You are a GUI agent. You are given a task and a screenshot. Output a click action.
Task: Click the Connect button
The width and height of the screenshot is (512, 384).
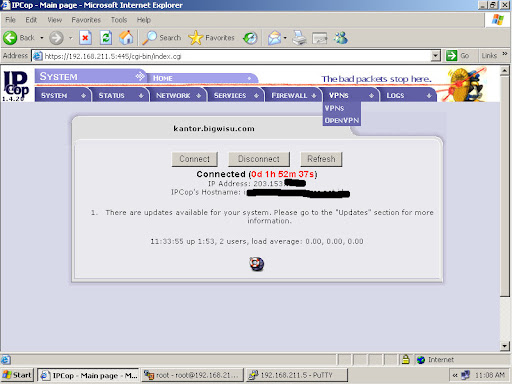[x=194, y=159]
